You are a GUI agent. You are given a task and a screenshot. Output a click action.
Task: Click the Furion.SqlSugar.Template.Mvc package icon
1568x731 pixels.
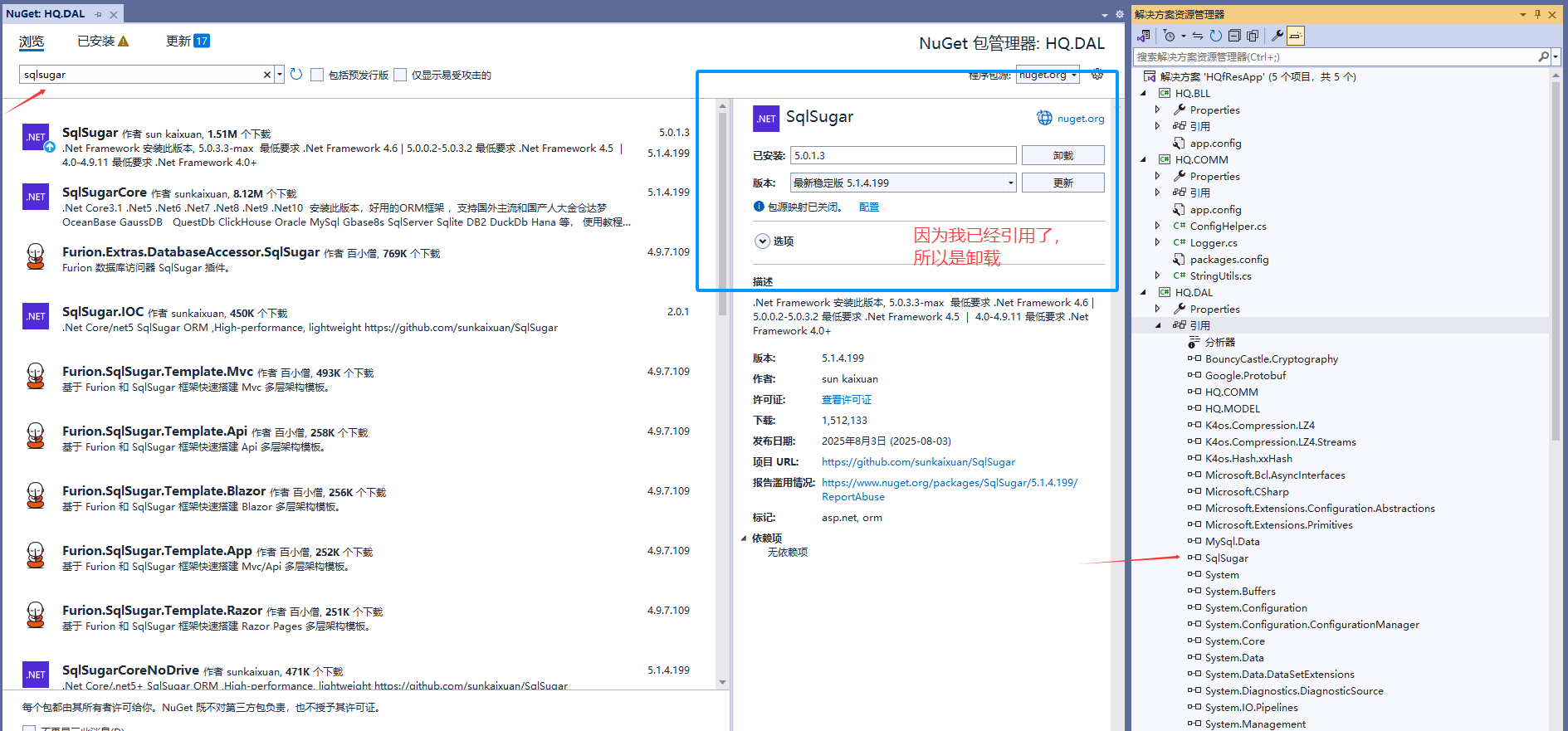[x=36, y=376]
